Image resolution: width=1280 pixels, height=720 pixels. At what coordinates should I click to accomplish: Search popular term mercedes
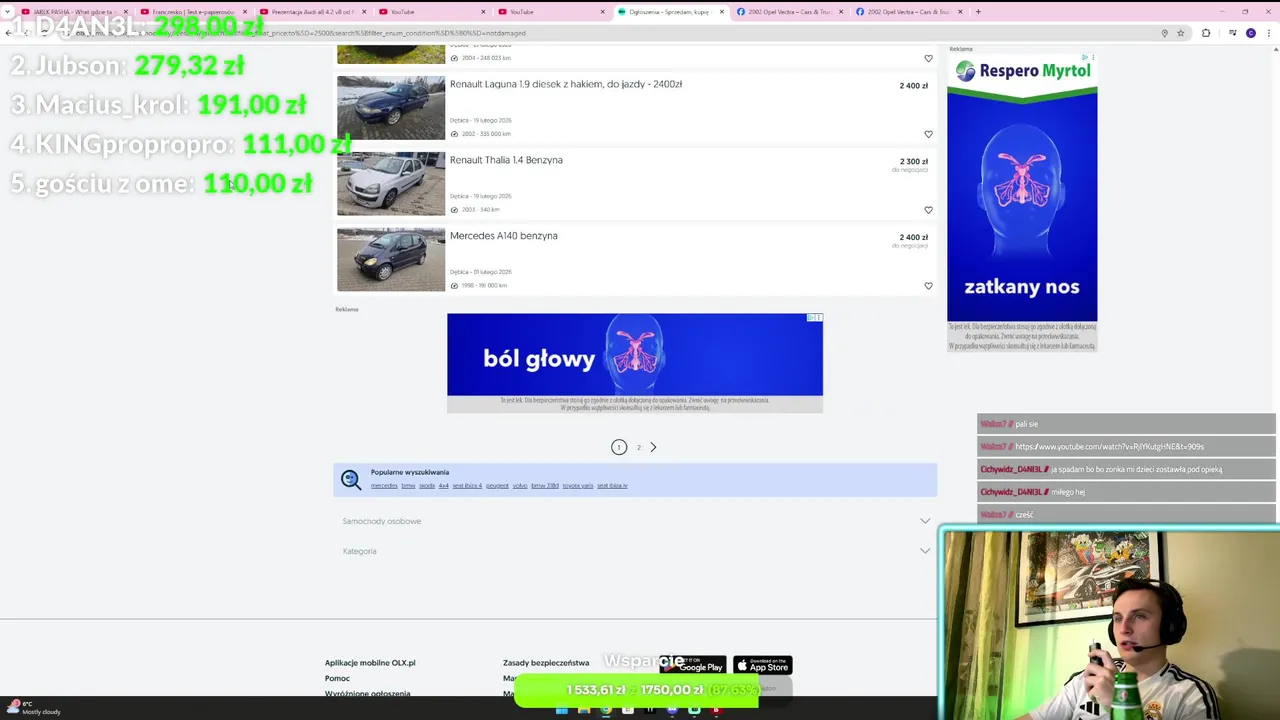[x=384, y=486]
